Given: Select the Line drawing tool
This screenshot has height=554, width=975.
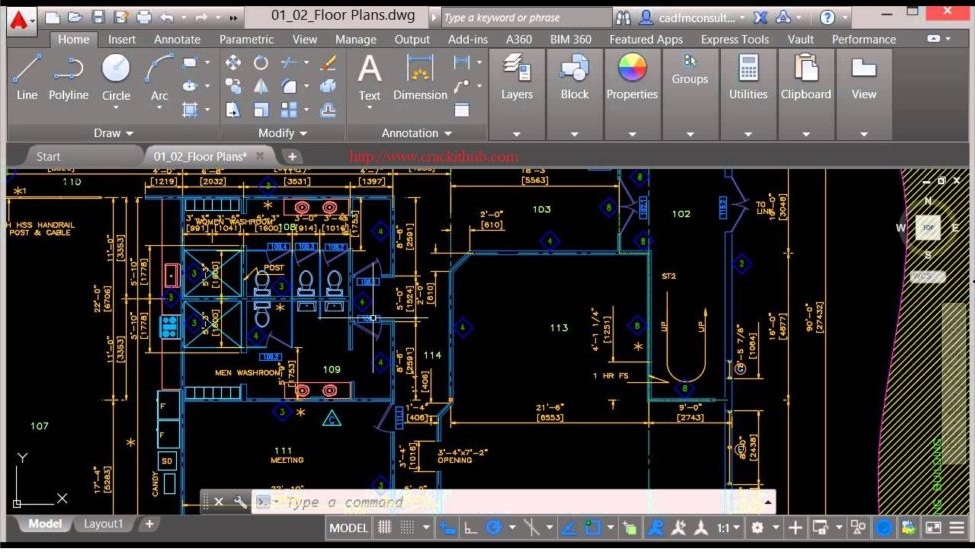Looking at the screenshot, I should point(27,77).
